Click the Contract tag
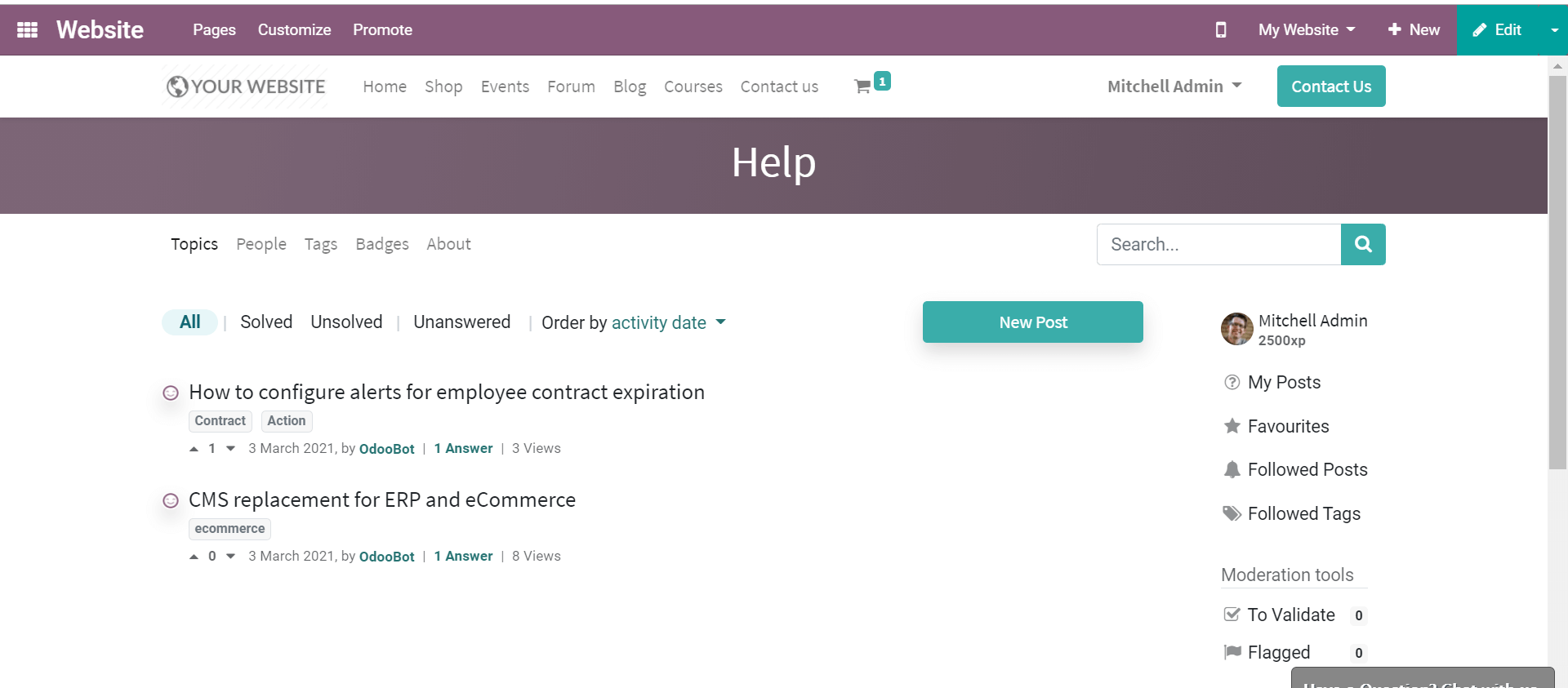Image resolution: width=1568 pixels, height=688 pixels. click(220, 421)
